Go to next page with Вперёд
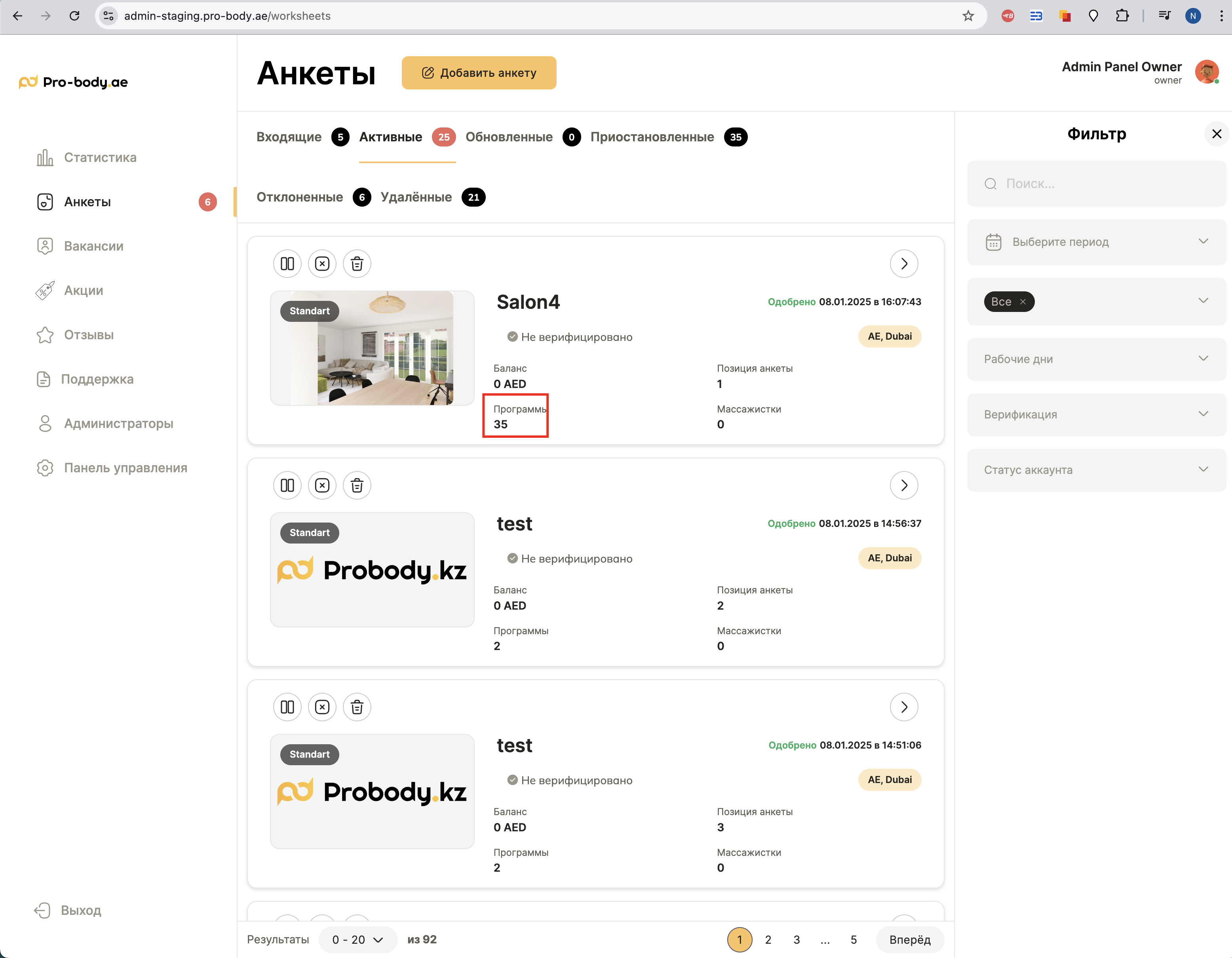1232x958 pixels. click(x=909, y=939)
